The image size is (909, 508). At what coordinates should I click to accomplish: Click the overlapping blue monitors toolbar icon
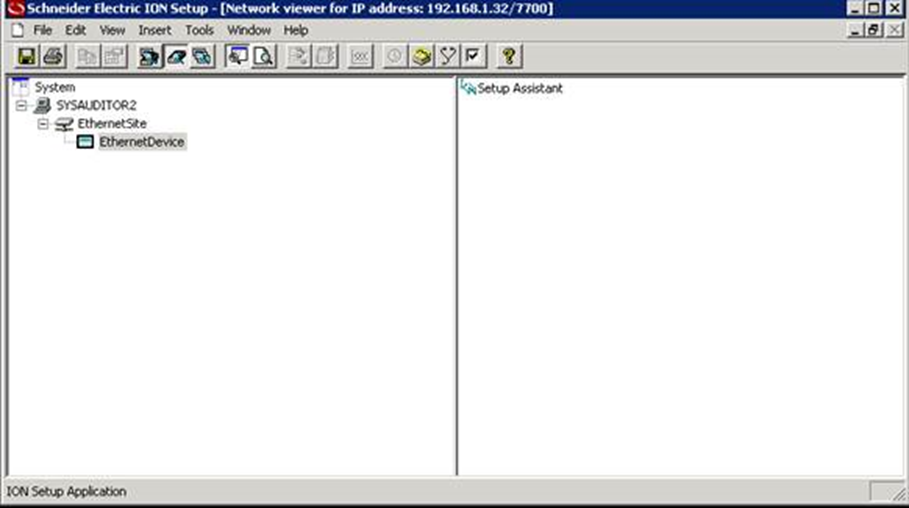[x=202, y=56]
